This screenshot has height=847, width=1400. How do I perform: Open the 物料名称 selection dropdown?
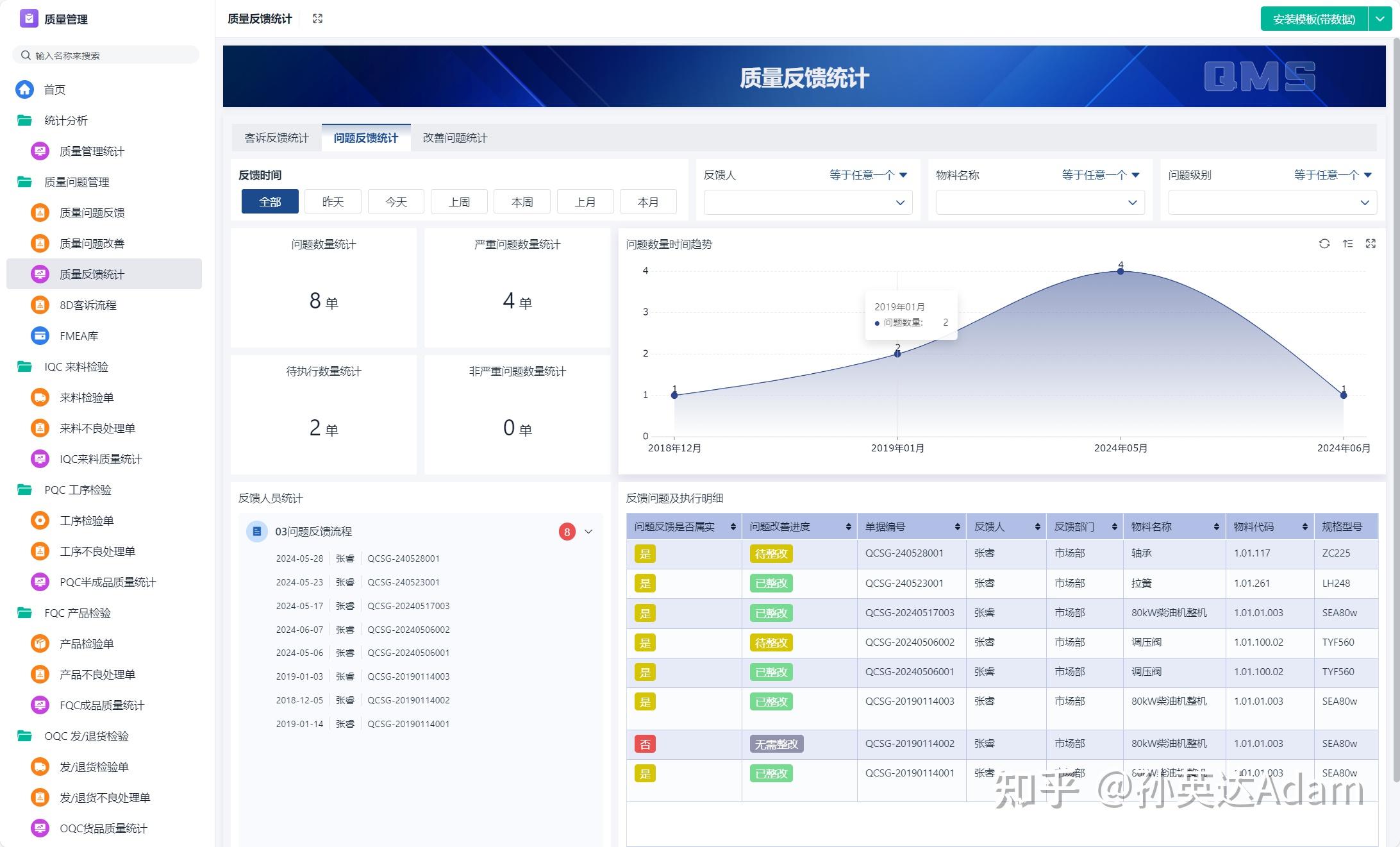point(1038,202)
